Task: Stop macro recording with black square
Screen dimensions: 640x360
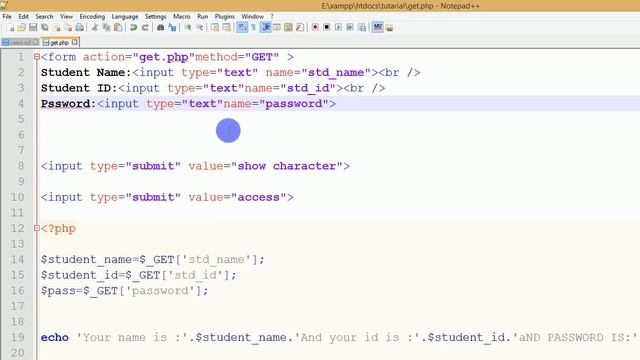Action: tap(327, 27)
